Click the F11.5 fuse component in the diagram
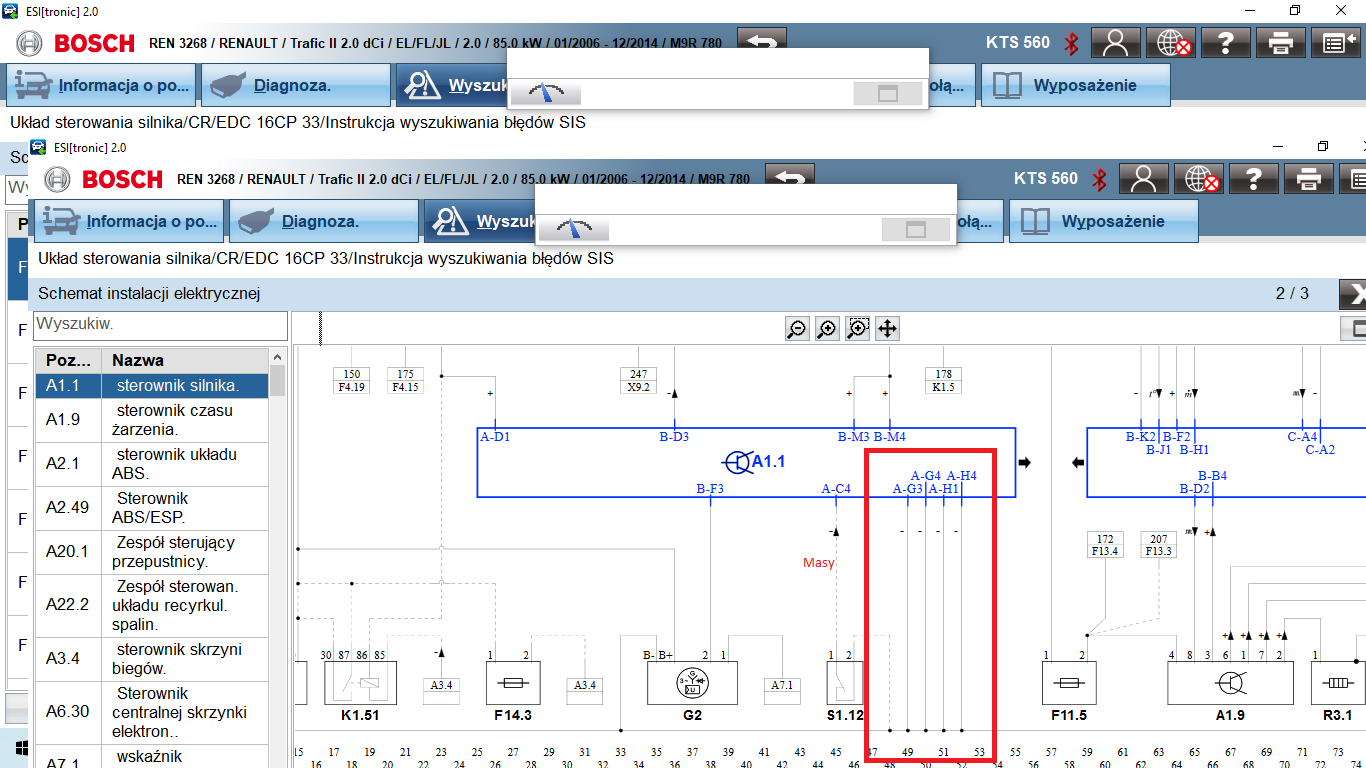The width and height of the screenshot is (1366, 768). 1069,682
